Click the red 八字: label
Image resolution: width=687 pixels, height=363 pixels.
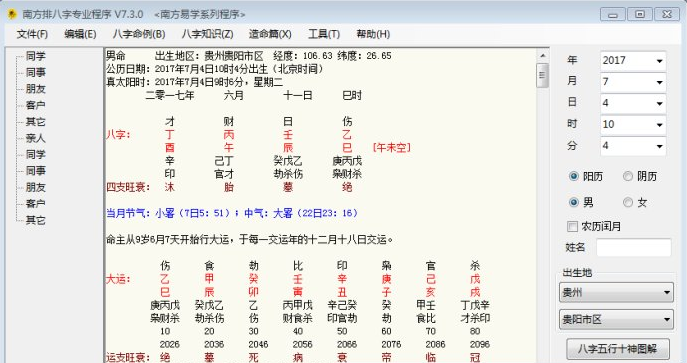click(x=118, y=134)
